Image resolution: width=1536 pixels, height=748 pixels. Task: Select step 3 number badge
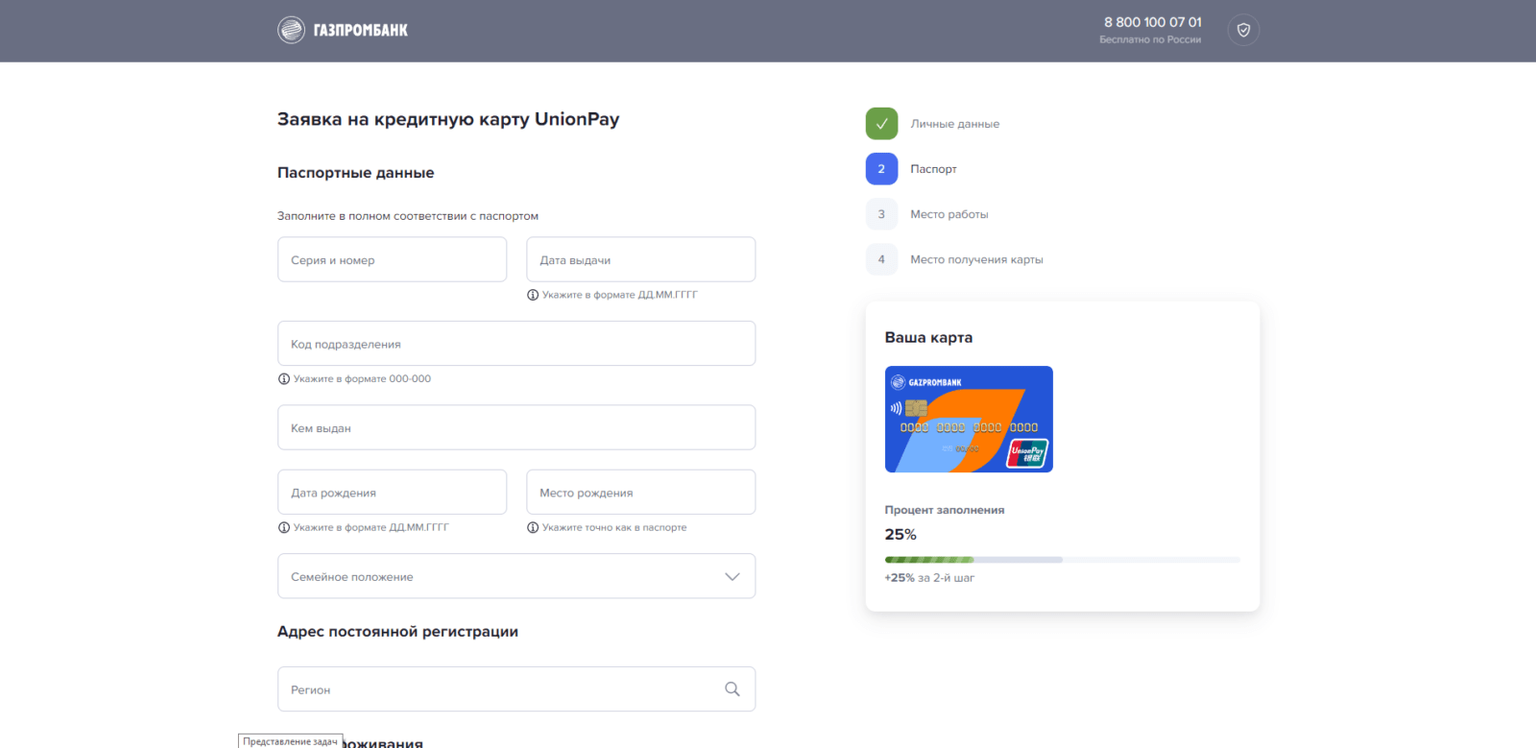pos(881,214)
